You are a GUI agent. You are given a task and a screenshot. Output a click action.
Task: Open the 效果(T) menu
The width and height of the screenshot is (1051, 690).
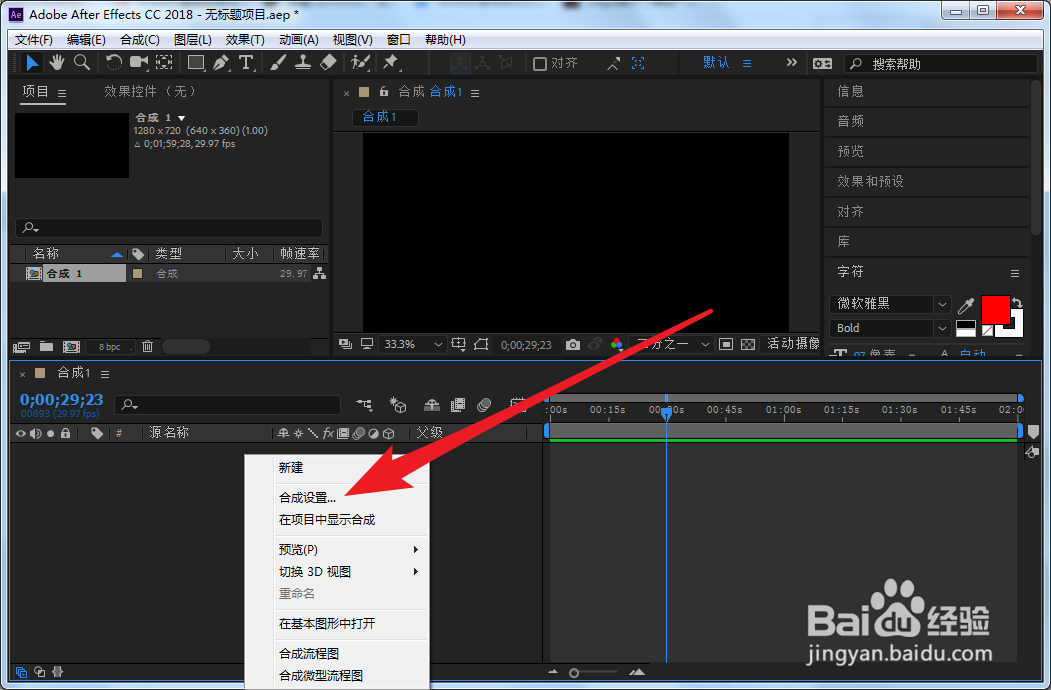(x=245, y=40)
